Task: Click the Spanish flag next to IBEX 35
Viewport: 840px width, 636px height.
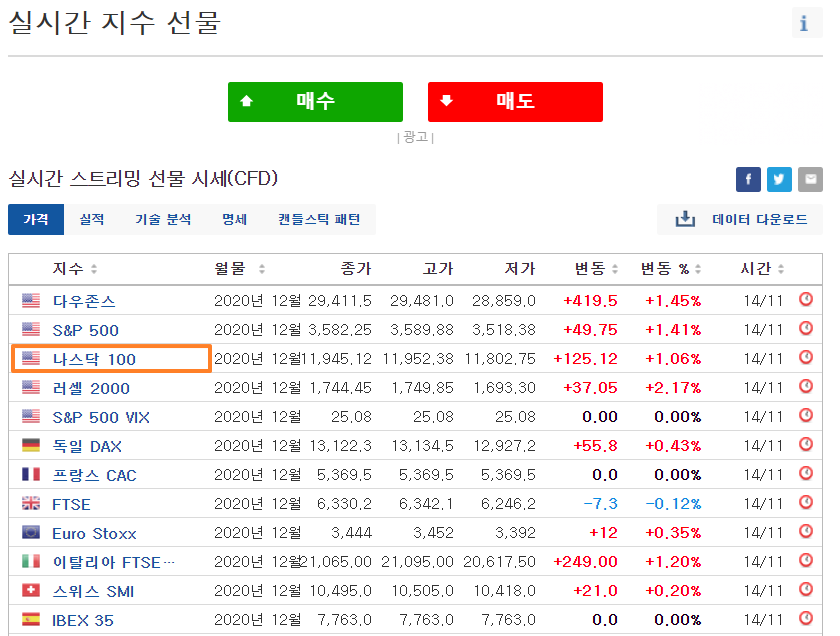Action: (31, 619)
